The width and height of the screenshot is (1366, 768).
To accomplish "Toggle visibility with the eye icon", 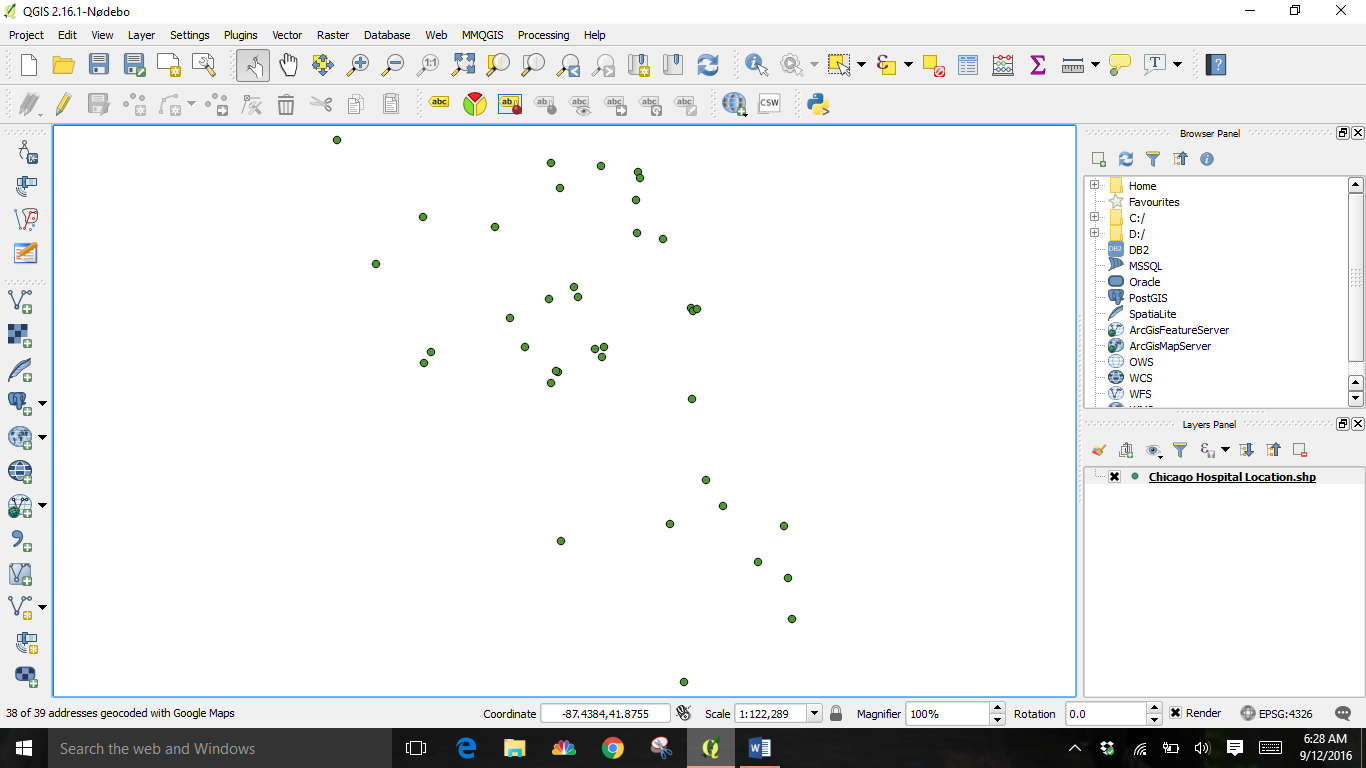I will [x=1153, y=450].
